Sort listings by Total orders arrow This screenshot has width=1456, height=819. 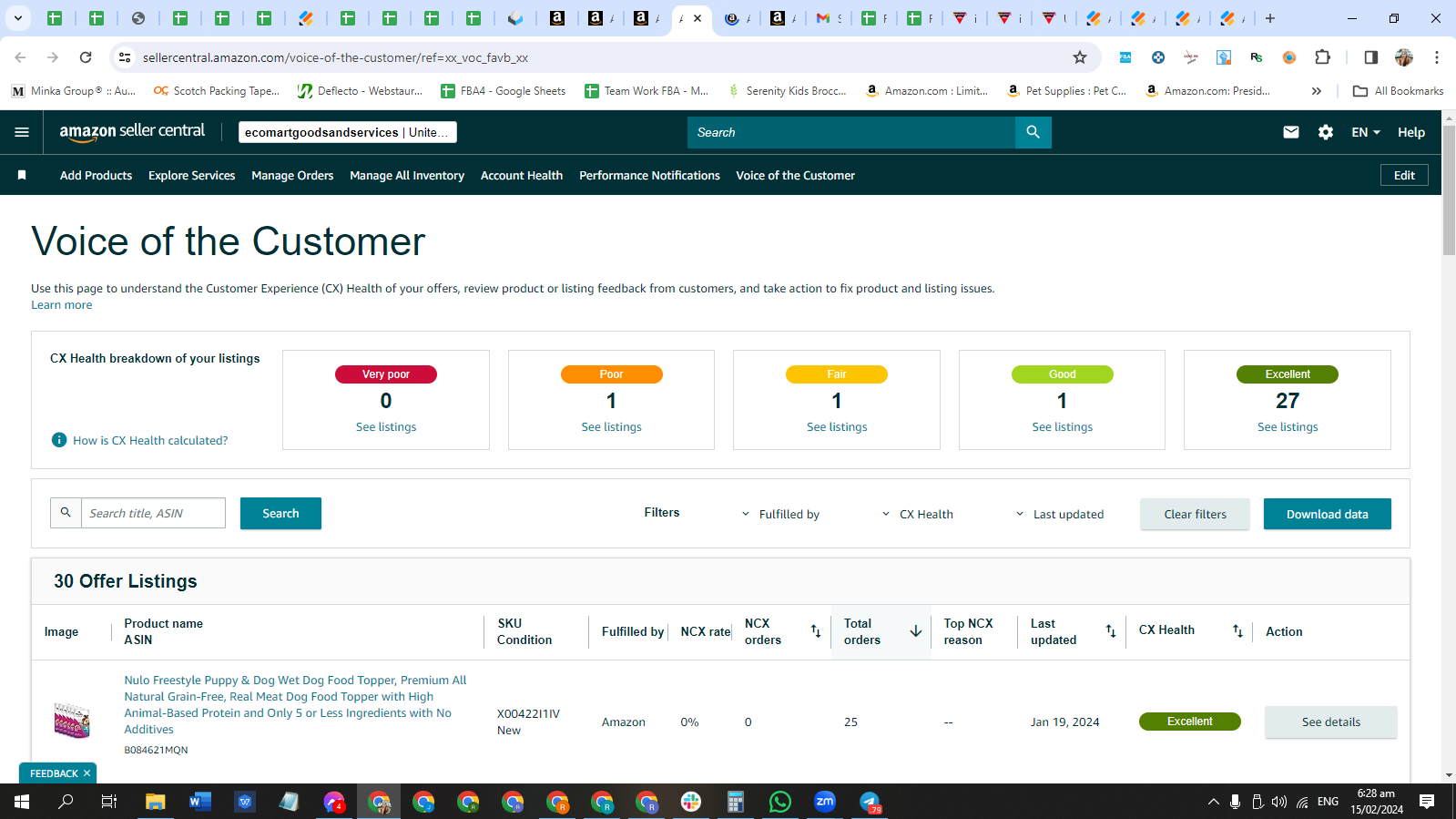[x=916, y=631]
